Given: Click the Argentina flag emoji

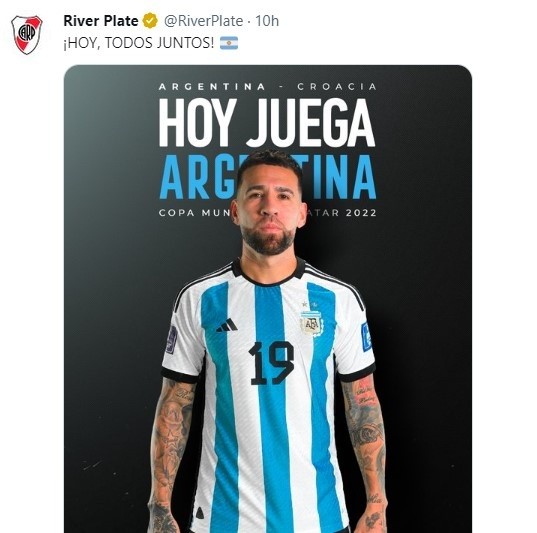Looking at the screenshot, I should click(229, 43).
